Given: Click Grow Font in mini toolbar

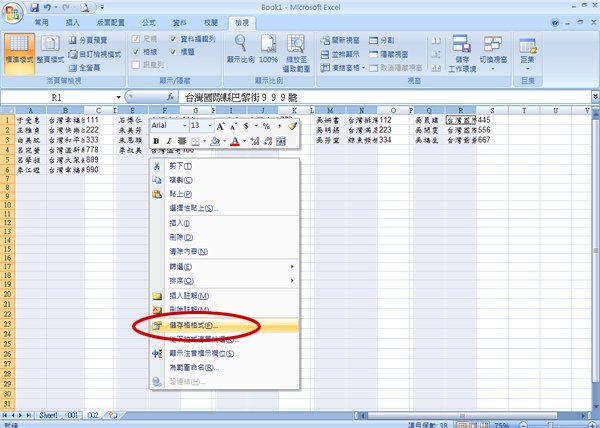Looking at the screenshot, I should [220, 126].
